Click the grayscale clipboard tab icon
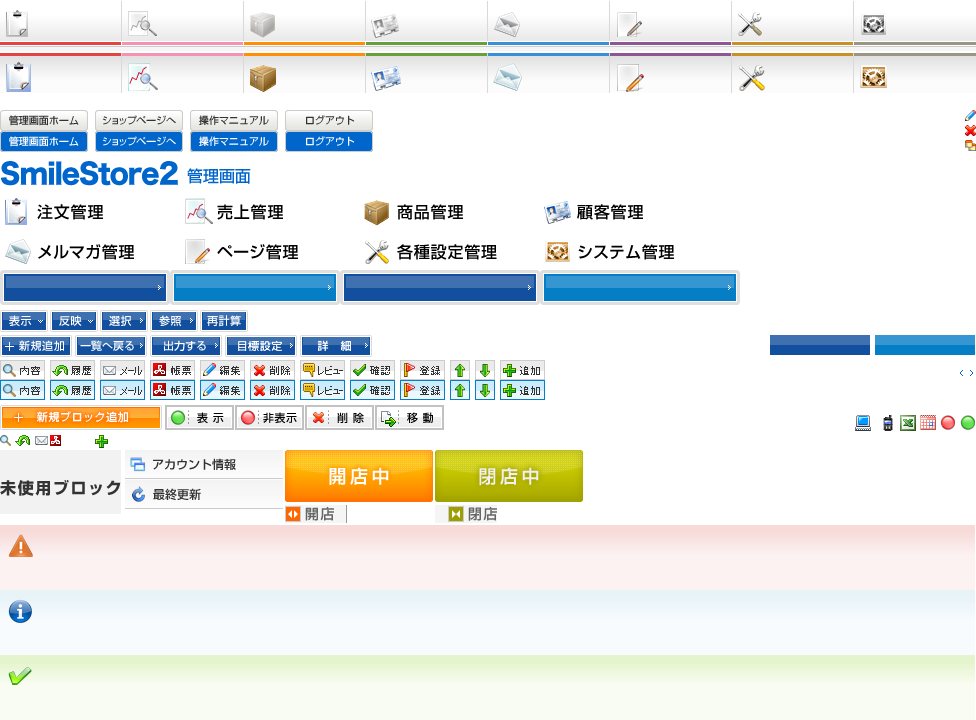Screen dimensions: 976x720 17,24
